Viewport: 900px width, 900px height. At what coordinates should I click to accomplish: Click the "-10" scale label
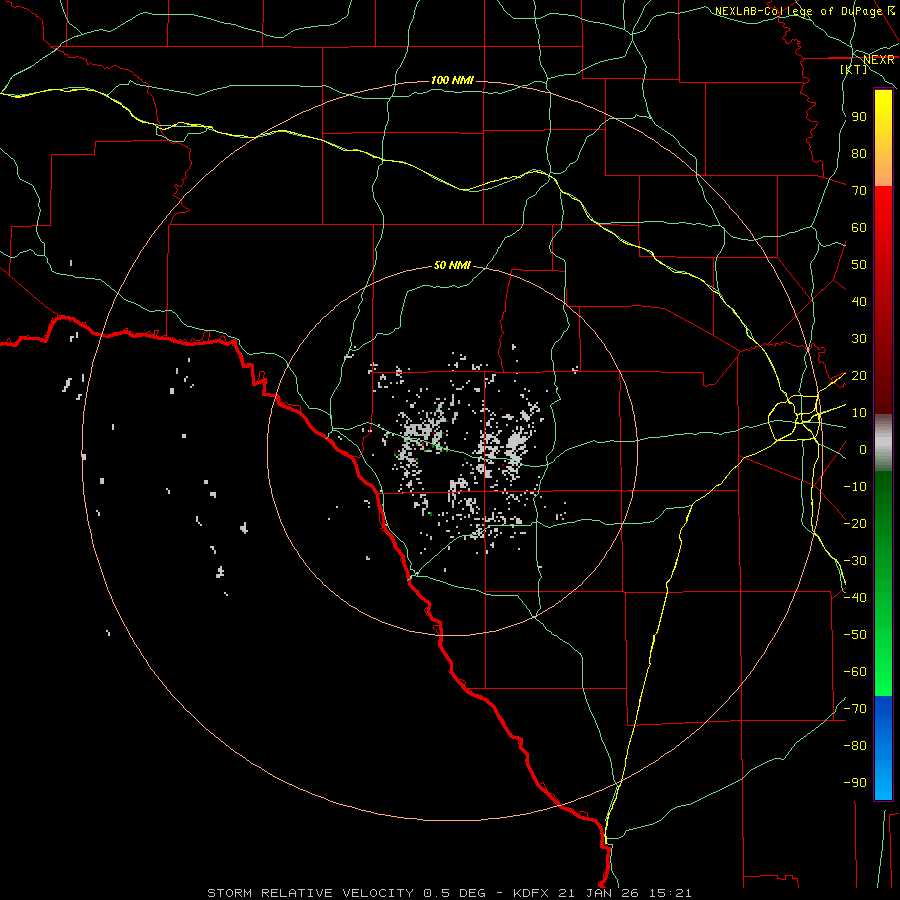(x=855, y=487)
